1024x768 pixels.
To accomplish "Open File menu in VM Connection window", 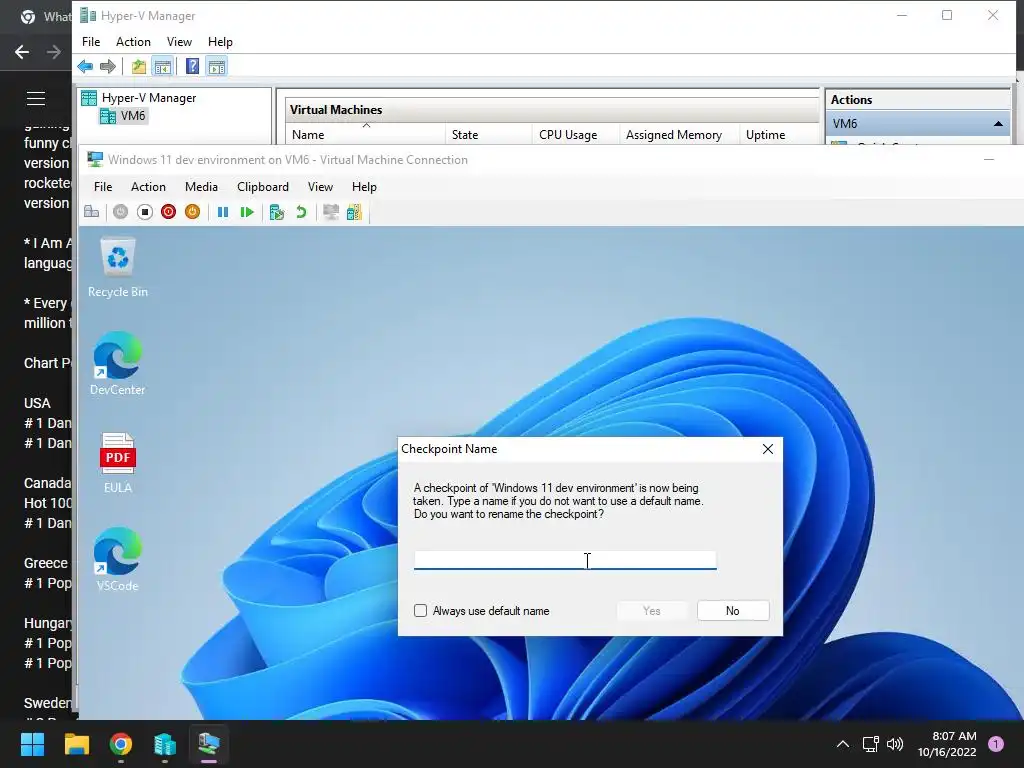I will click(103, 187).
